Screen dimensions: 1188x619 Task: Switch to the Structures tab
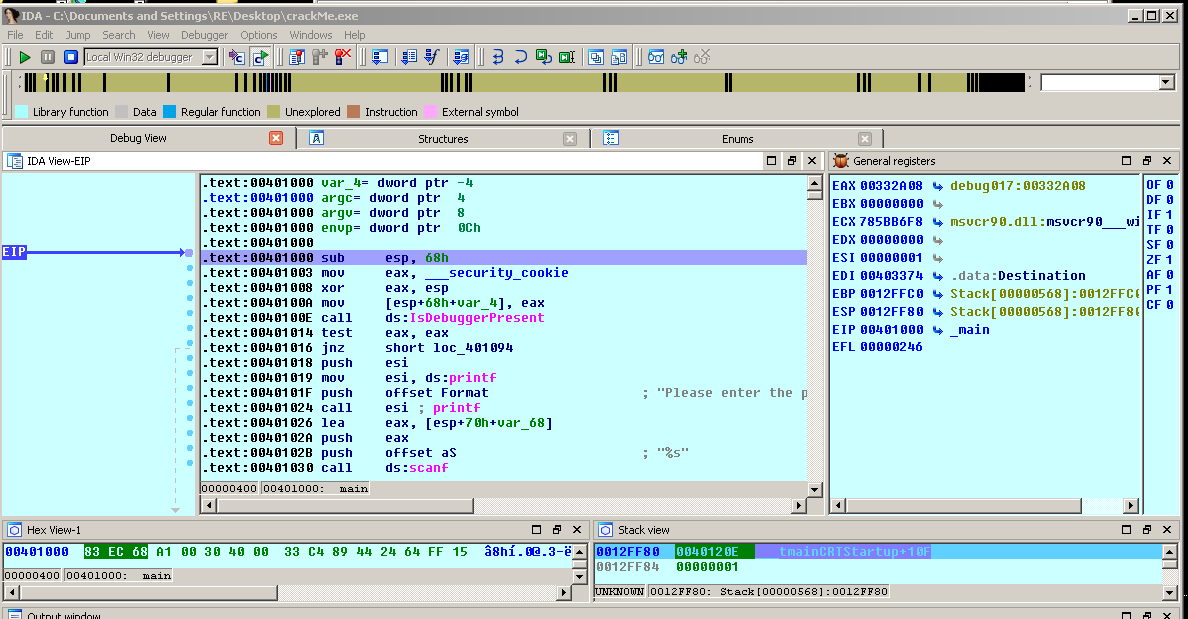click(442, 139)
